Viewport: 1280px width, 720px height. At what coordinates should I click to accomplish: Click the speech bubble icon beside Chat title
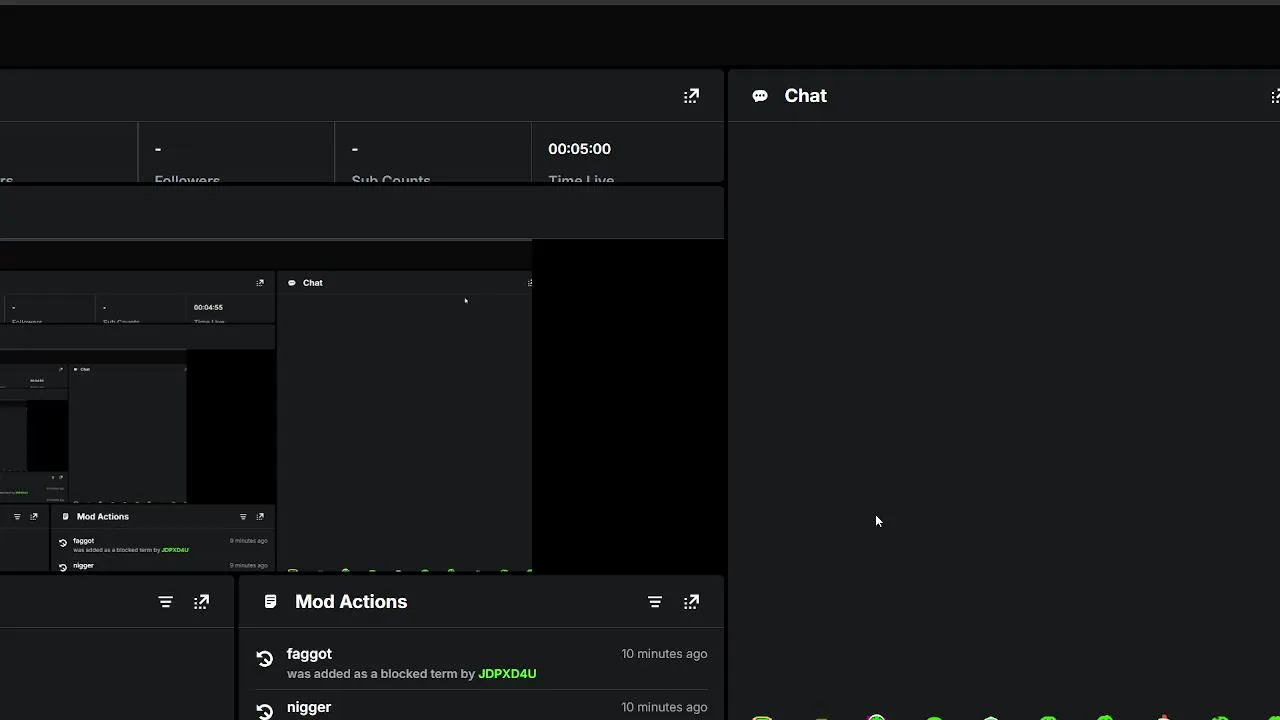[x=760, y=96]
